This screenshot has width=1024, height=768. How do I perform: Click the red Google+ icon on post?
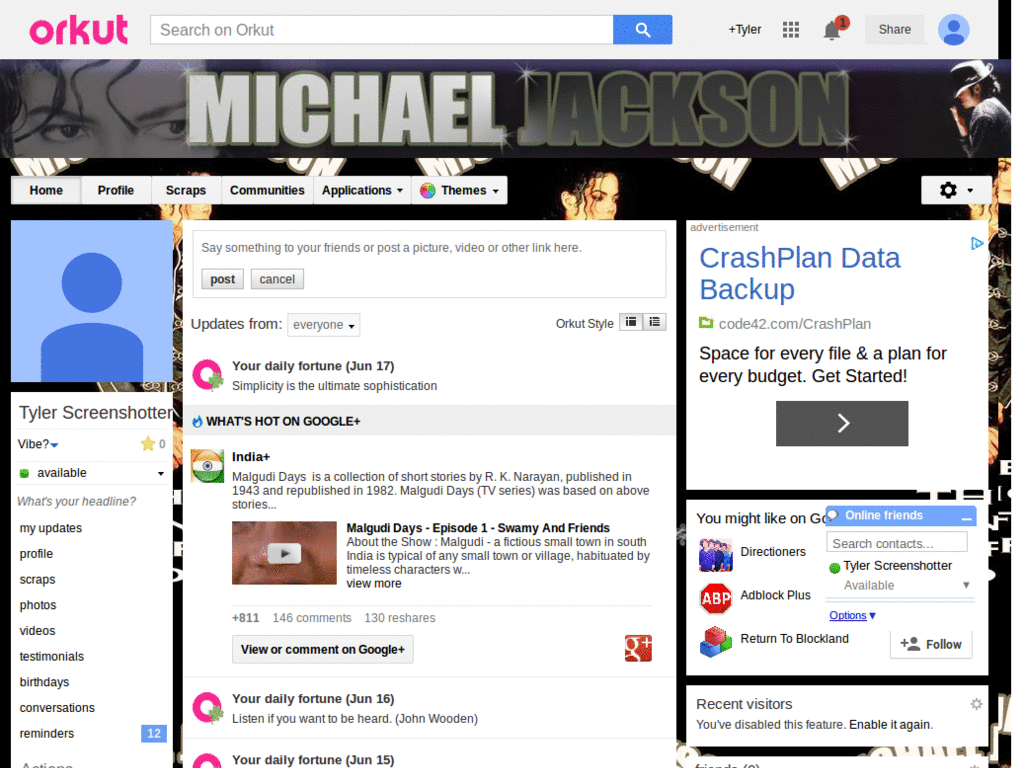point(638,648)
